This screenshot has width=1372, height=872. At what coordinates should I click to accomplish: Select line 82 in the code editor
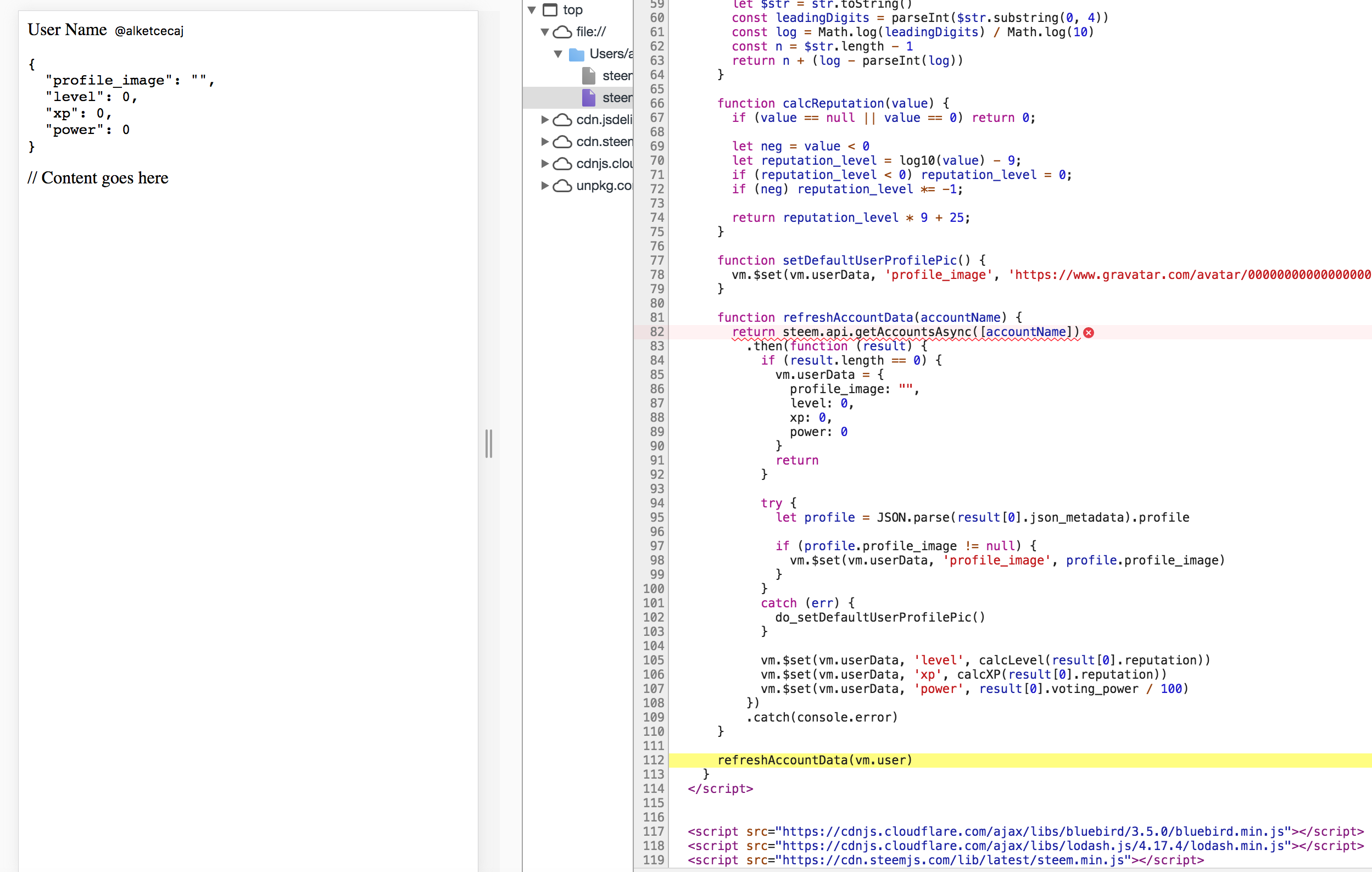point(656,332)
